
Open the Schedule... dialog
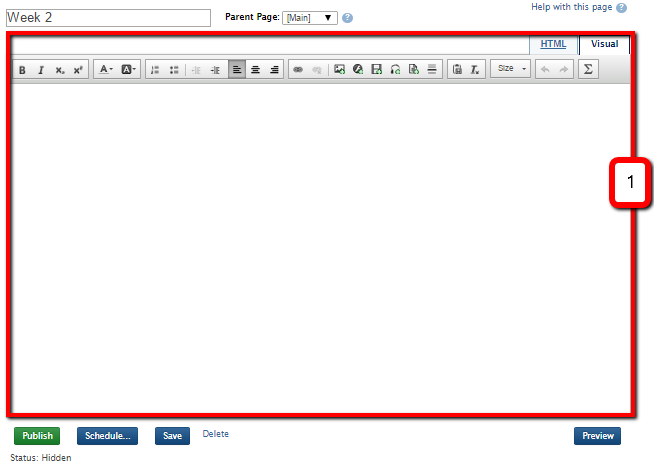click(107, 436)
